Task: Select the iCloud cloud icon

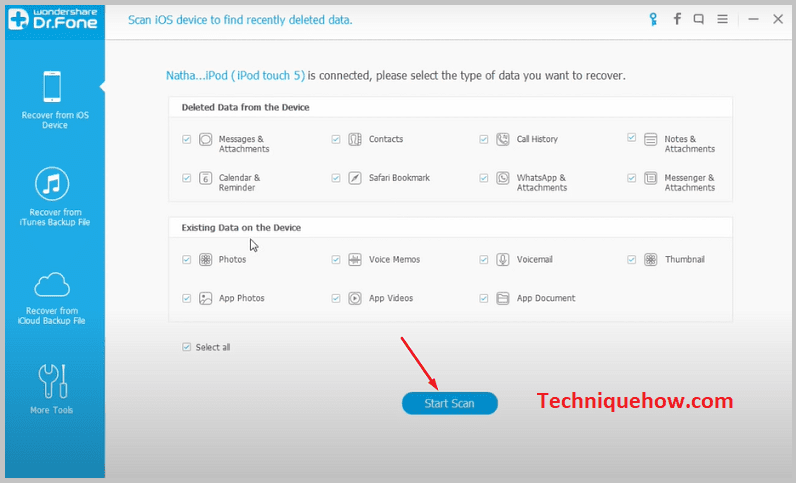Action: [52, 284]
